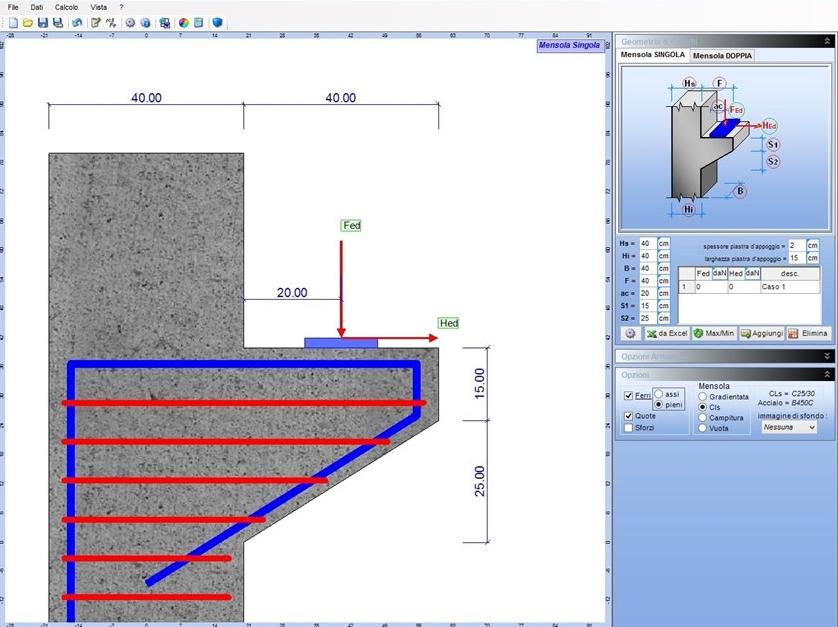Viewport: 838px width, 627px height.
Task: Click the Hs value input field
Action: [x=647, y=244]
